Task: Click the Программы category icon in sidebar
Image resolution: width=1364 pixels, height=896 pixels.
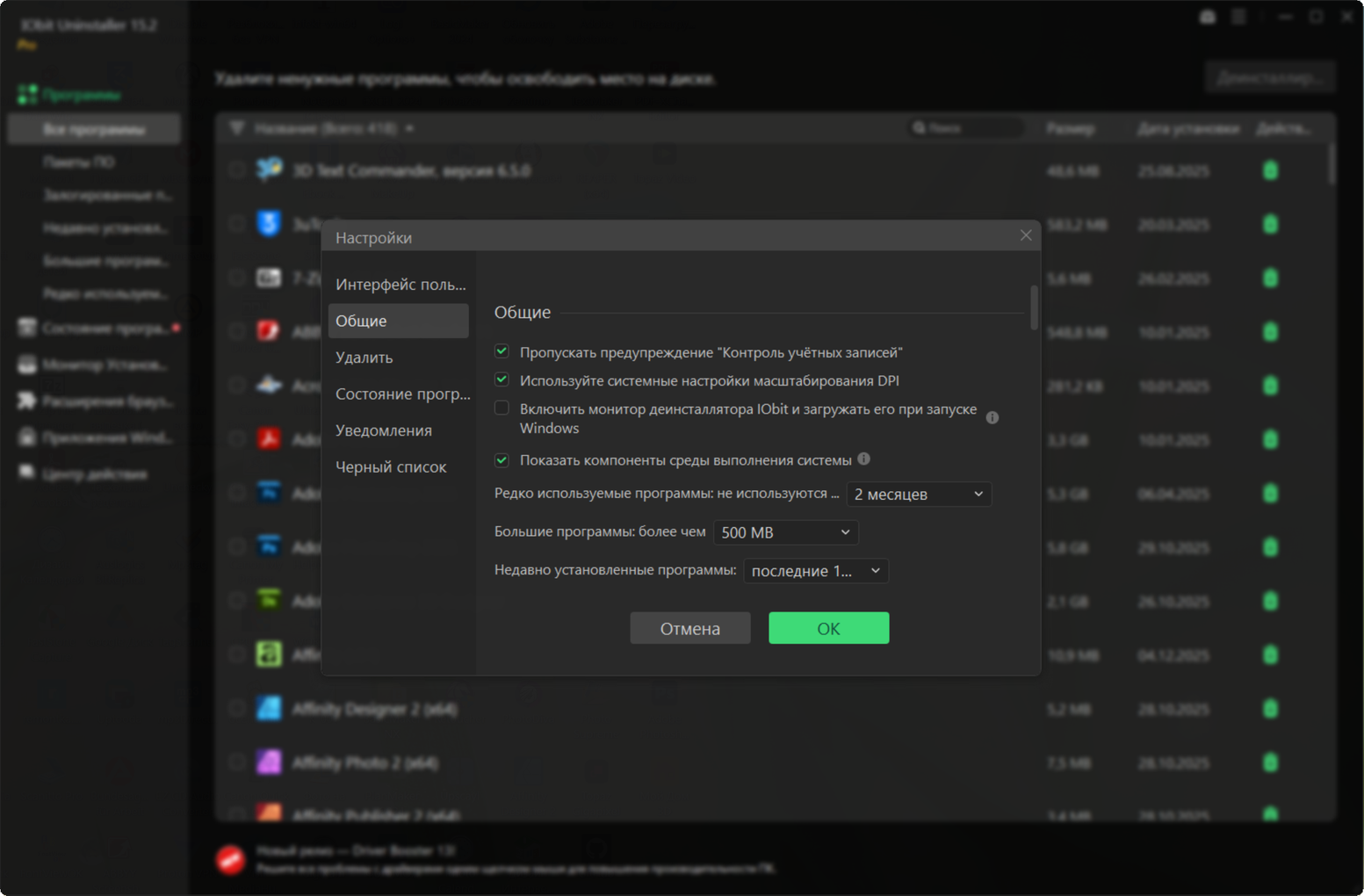Action: point(27,94)
